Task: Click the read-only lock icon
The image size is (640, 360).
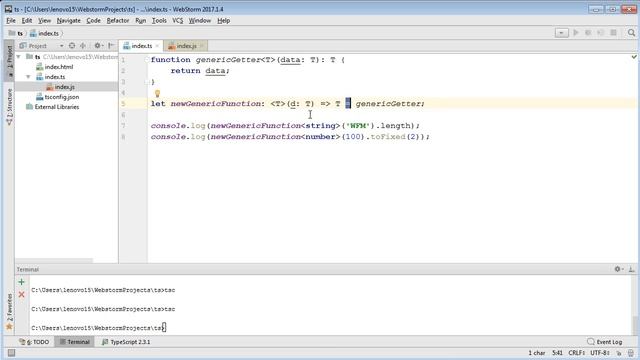Action: click(619, 353)
